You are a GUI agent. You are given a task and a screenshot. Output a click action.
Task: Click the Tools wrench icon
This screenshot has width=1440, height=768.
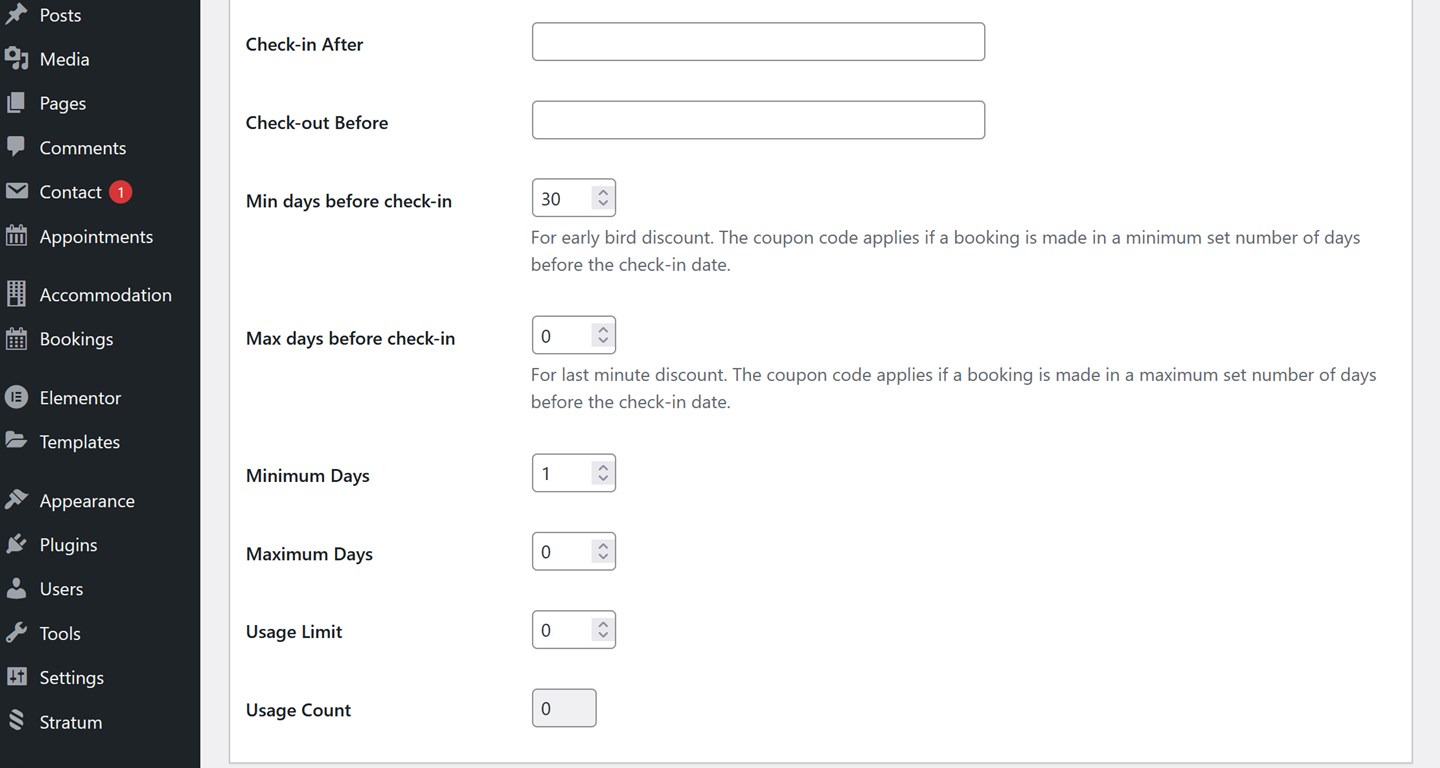tap(19, 632)
